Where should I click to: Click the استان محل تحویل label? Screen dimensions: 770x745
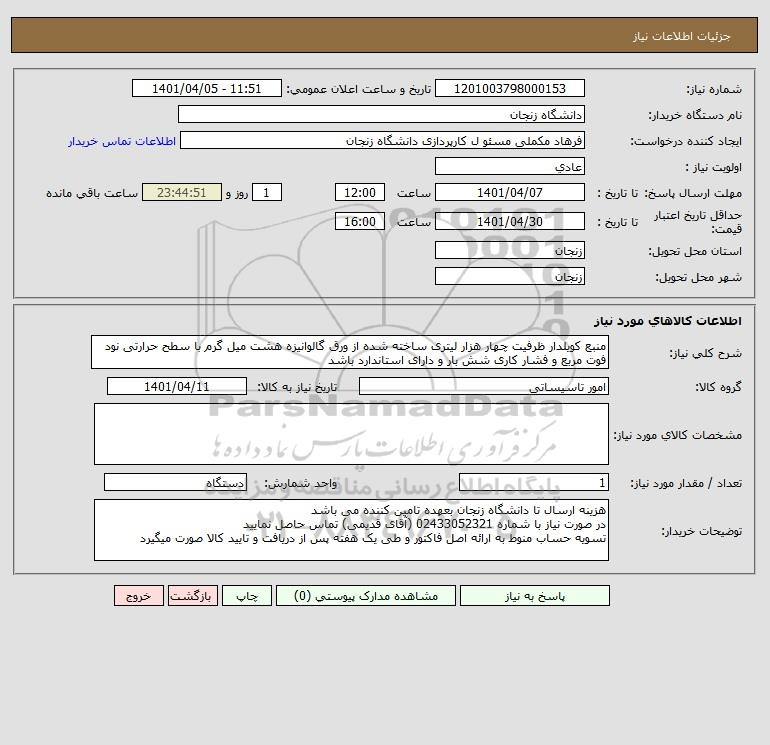click(695, 251)
